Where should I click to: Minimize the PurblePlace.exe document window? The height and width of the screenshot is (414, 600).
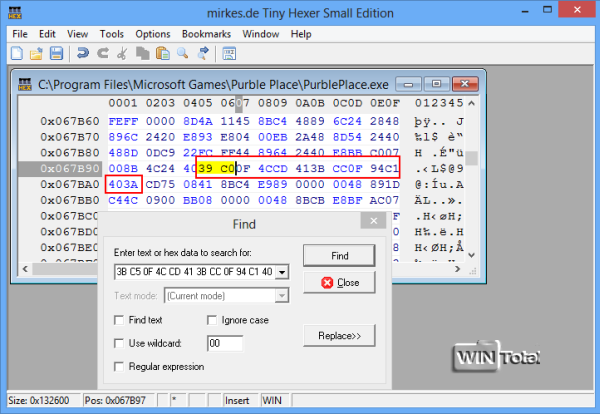408,84
